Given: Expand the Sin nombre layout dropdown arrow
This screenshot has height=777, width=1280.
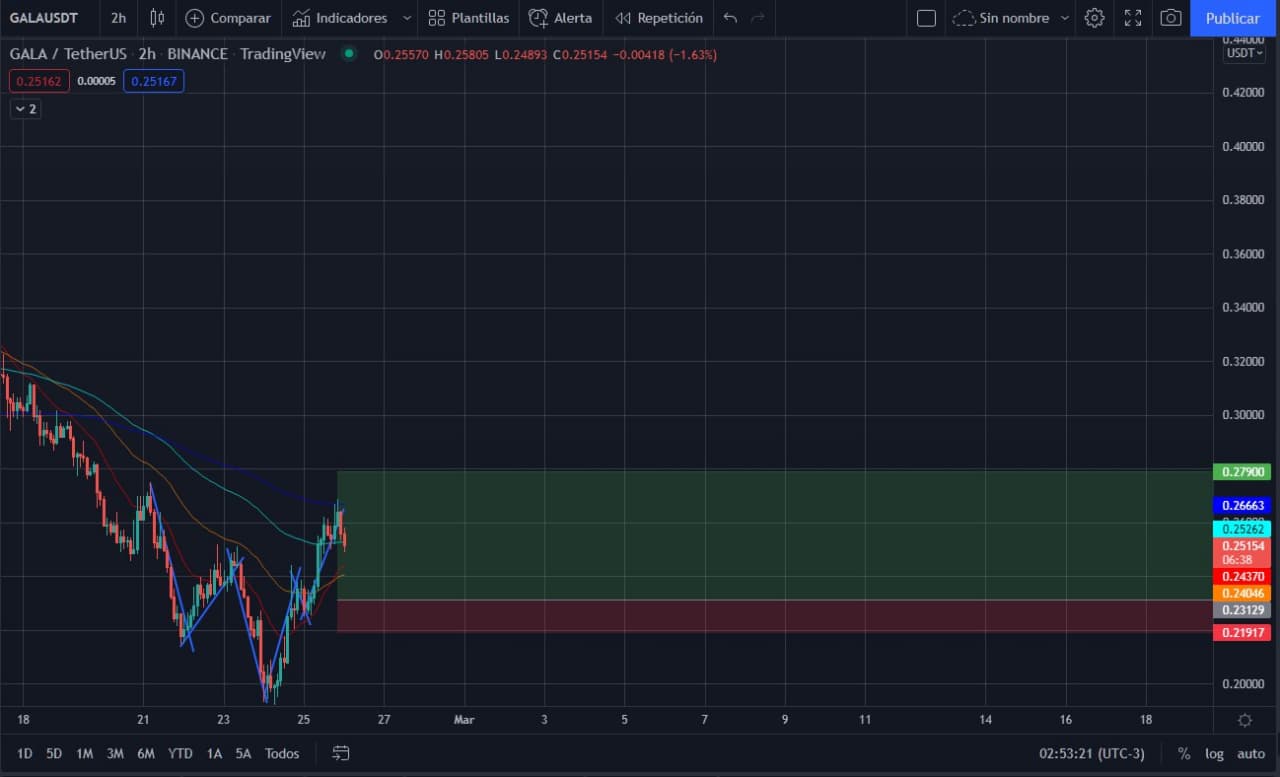Looking at the screenshot, I should point(1065,18).
